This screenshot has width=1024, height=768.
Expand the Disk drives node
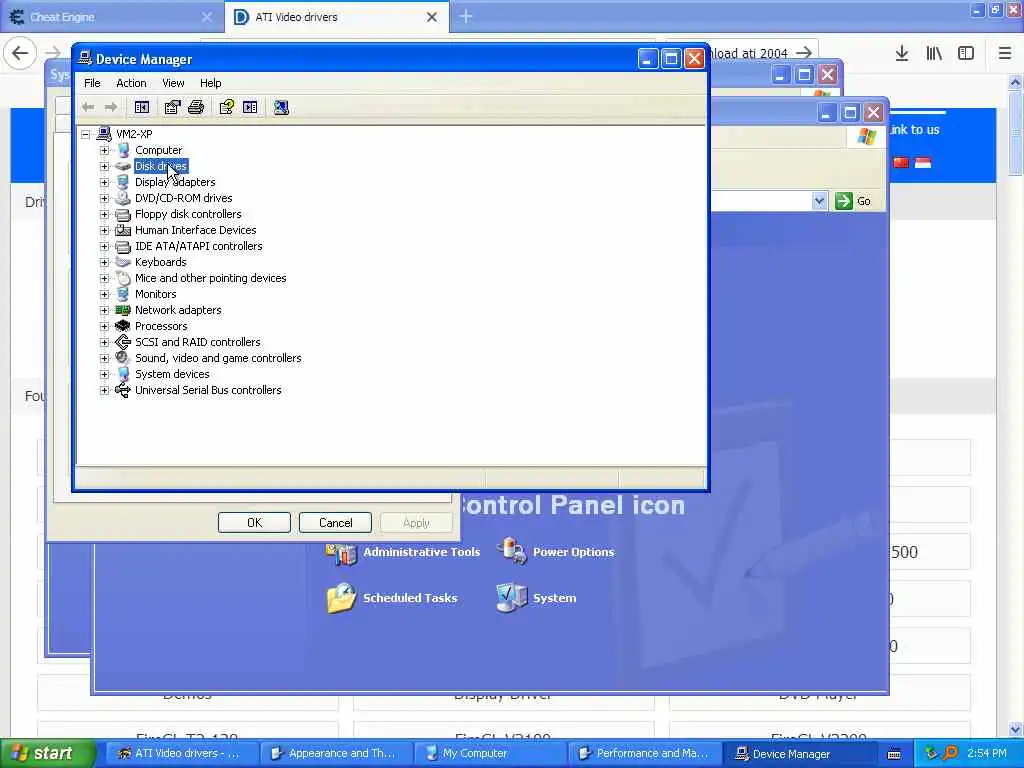[104, 167]
